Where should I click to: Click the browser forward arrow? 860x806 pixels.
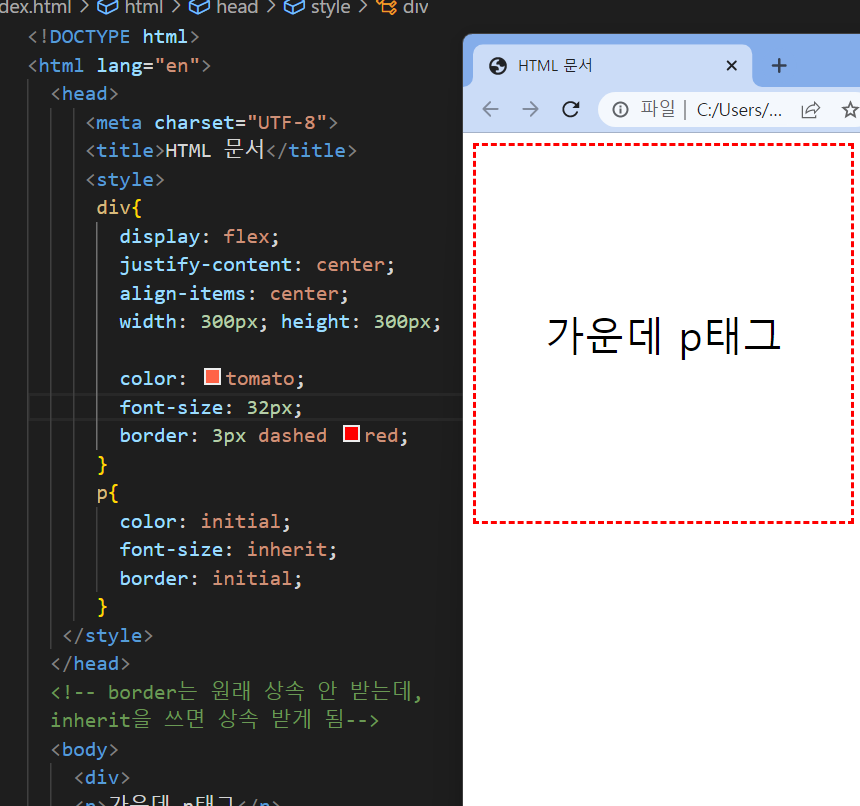[x=530, y=110]
